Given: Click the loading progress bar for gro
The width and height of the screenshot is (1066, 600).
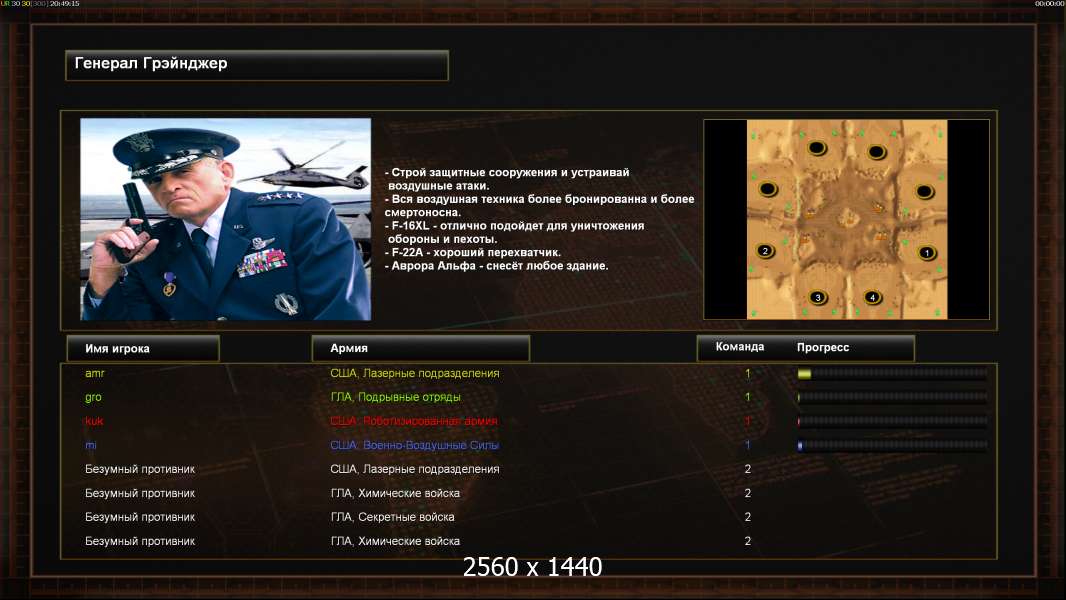Looking at the screenshot, I should click(893, 397).
